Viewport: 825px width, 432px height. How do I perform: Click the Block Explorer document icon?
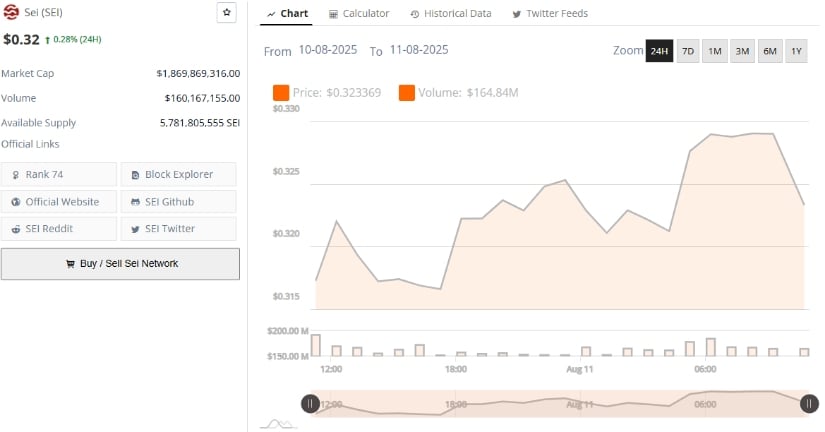[x=135, y=175]
